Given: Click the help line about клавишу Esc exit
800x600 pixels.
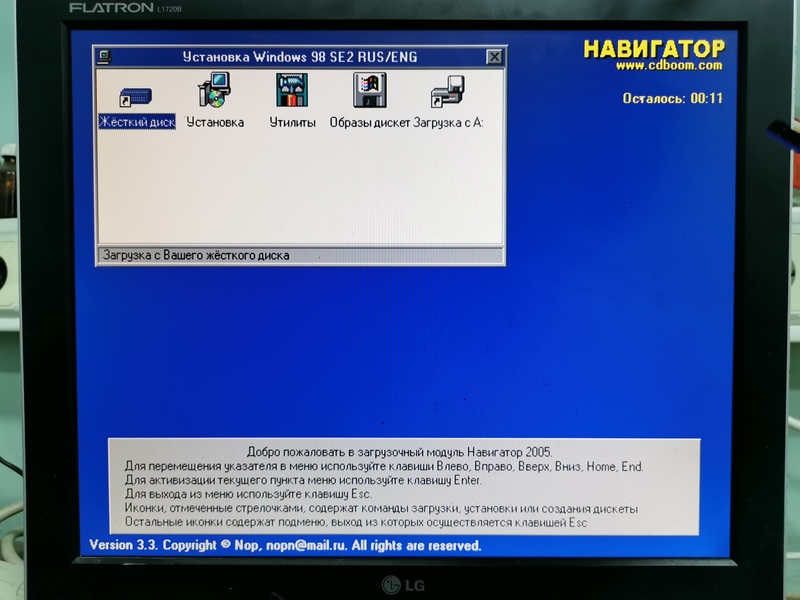Looking at the screenshot, I should [x=248, y=494].
